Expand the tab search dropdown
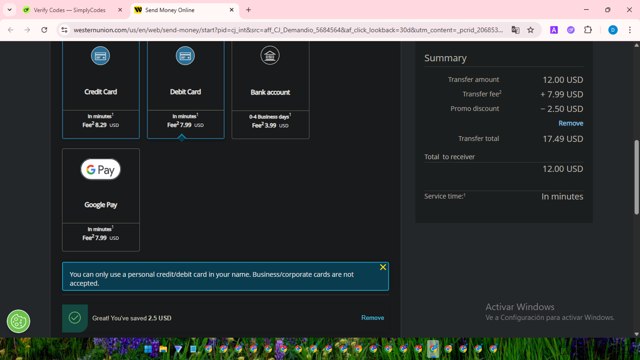The width and height of the screenshot is (640, 360). [9, 10]
